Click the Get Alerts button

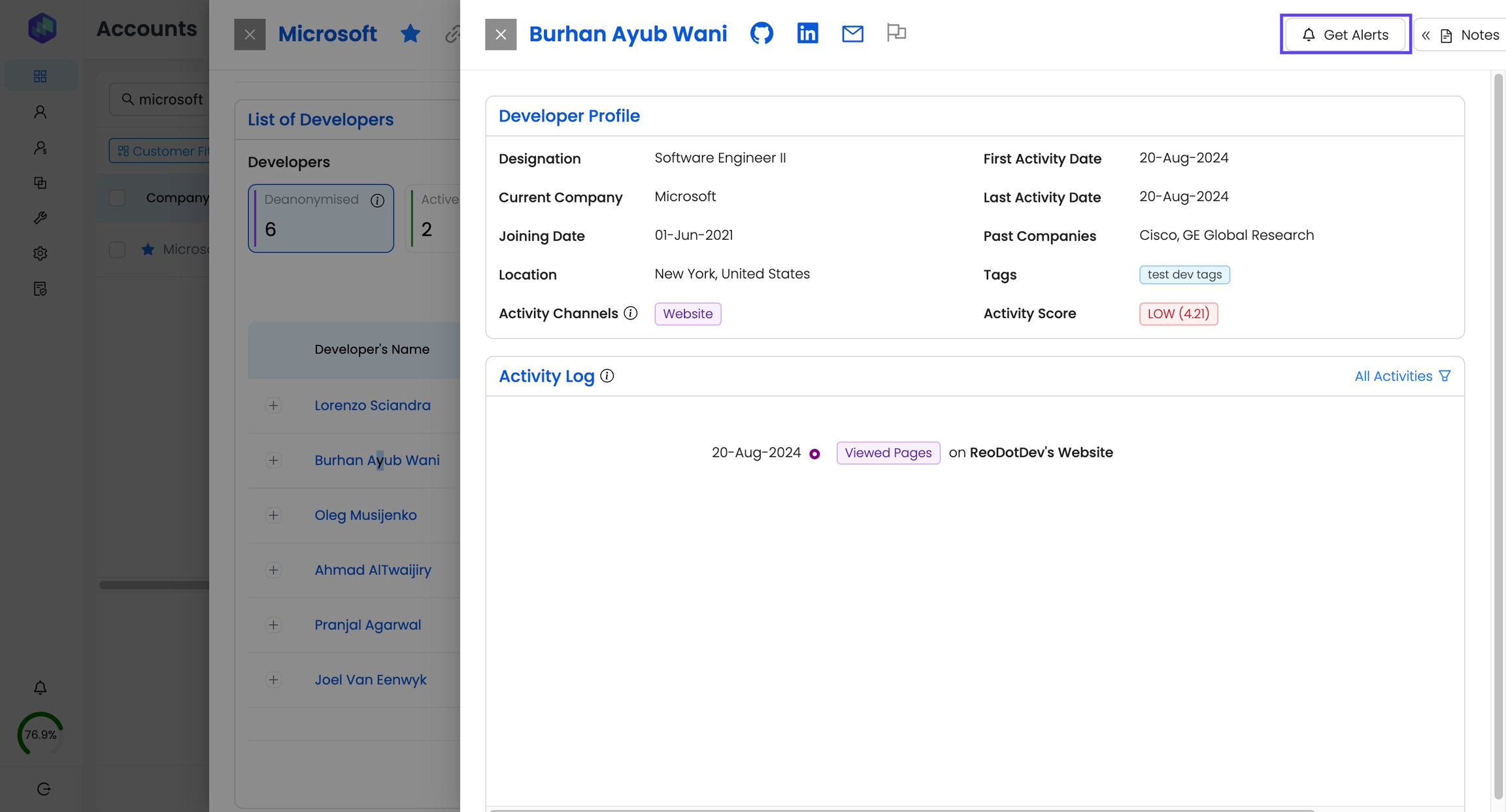point(1345,35)
